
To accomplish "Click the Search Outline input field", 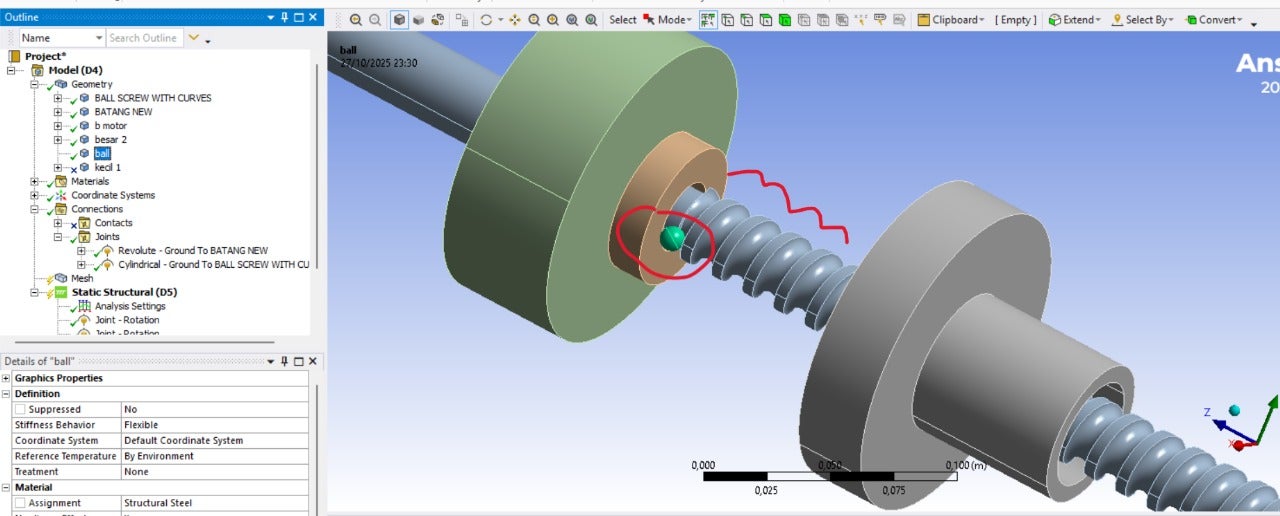I will [x=144, y=38].
